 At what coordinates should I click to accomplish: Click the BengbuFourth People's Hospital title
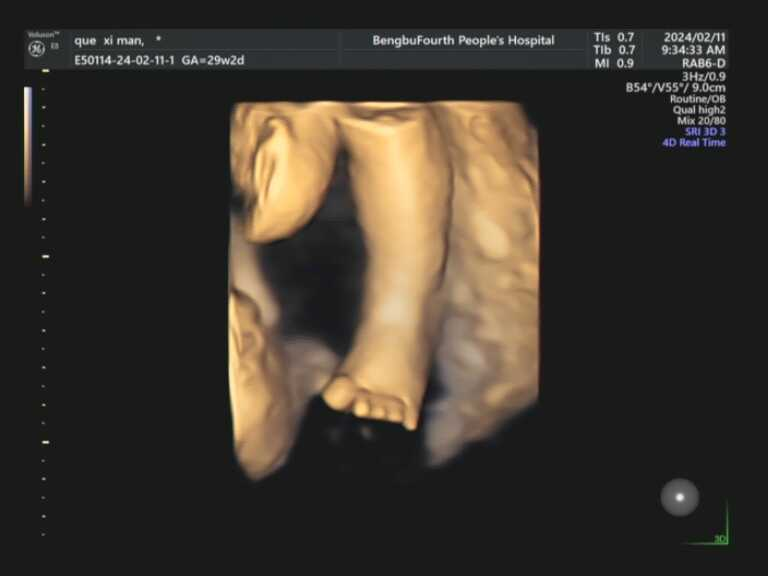pyautogui.click(x=463, y=41)
